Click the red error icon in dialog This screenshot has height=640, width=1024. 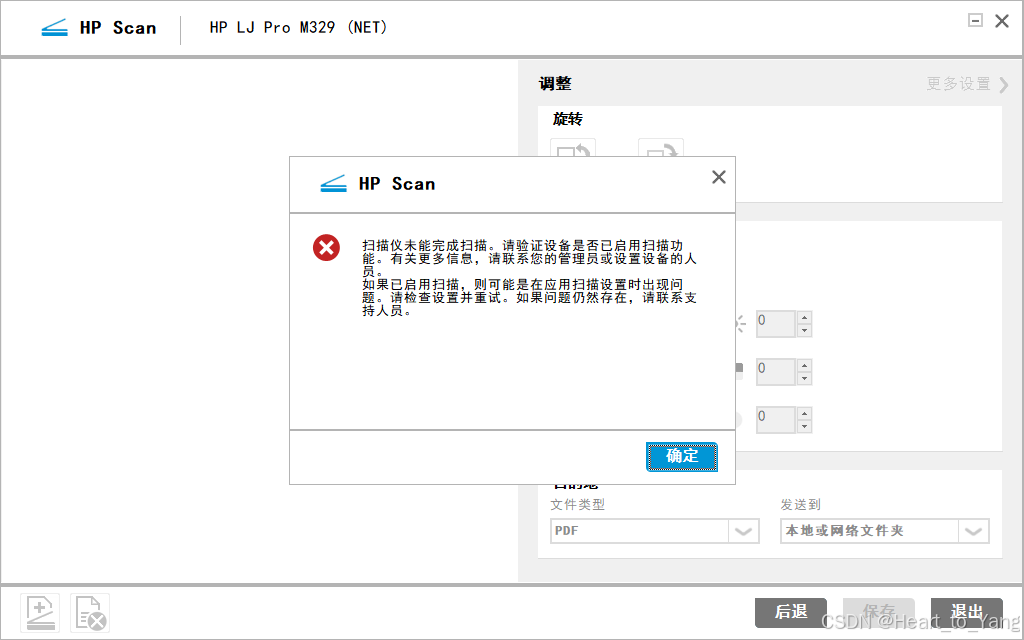(326, 248)
